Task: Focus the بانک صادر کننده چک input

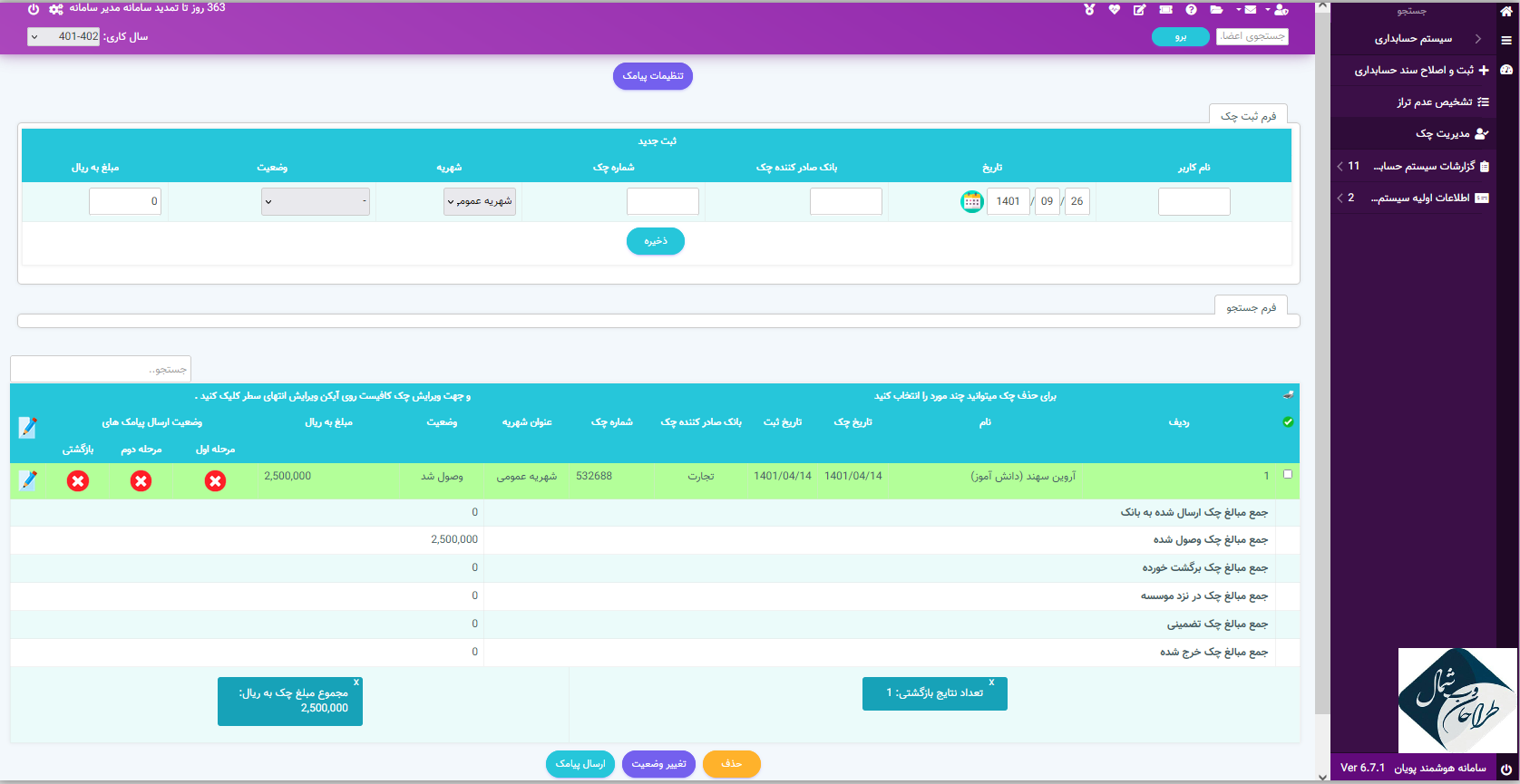Action: [846, 201]
